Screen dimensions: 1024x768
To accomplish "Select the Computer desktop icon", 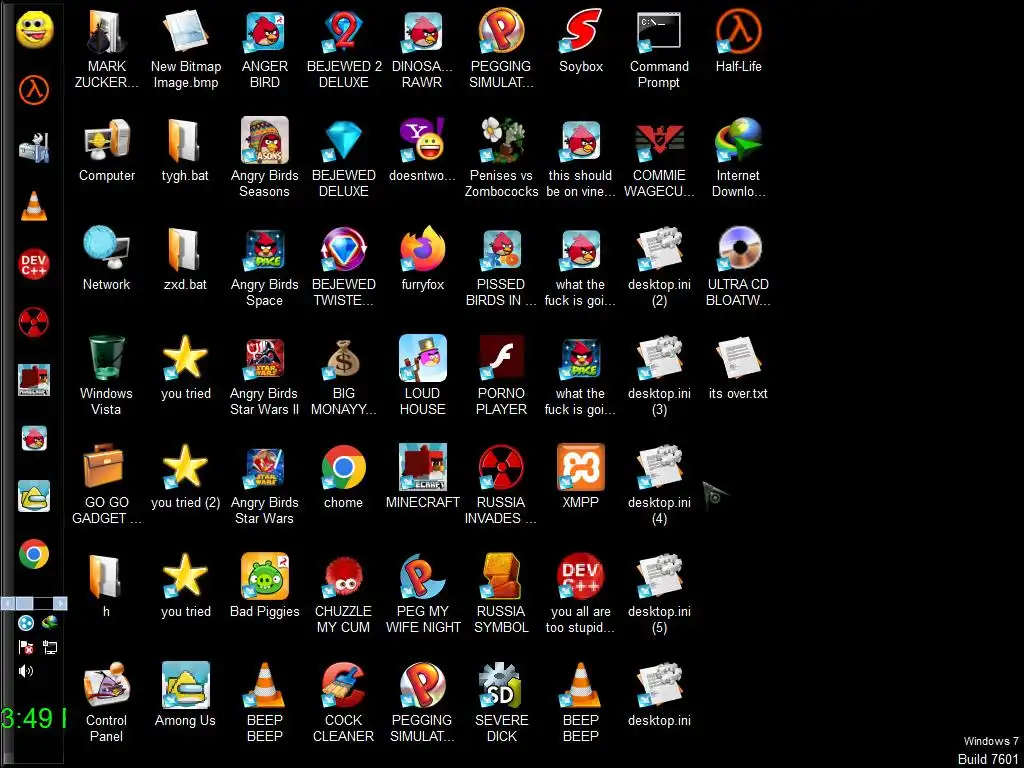I will pos(106,150).
